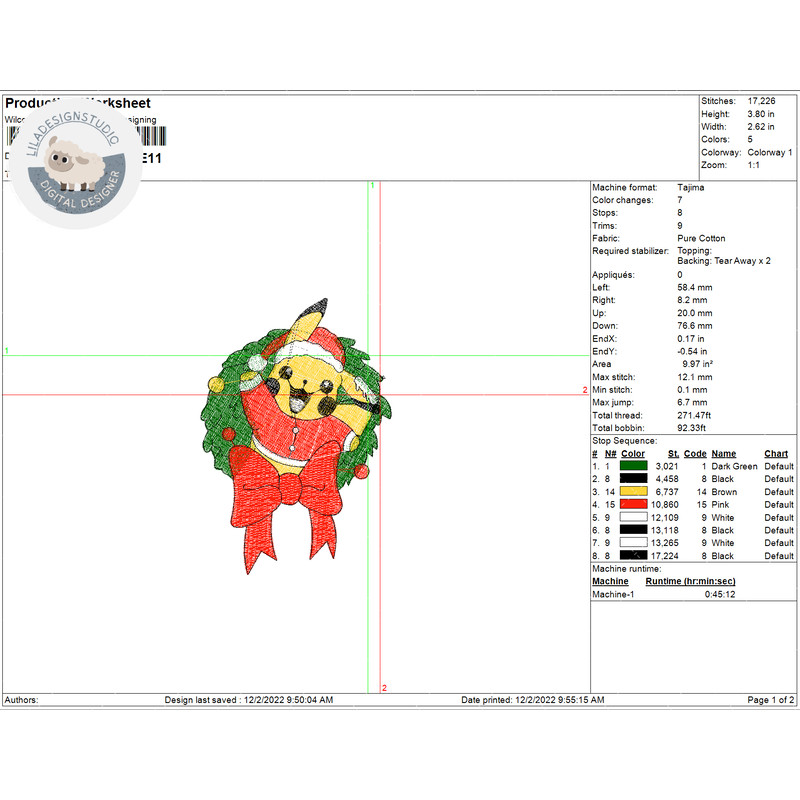The height and width of the screenshot is (800, 800).
Task: Pick the black swatch in stop 2
Action: coord(633,479)
